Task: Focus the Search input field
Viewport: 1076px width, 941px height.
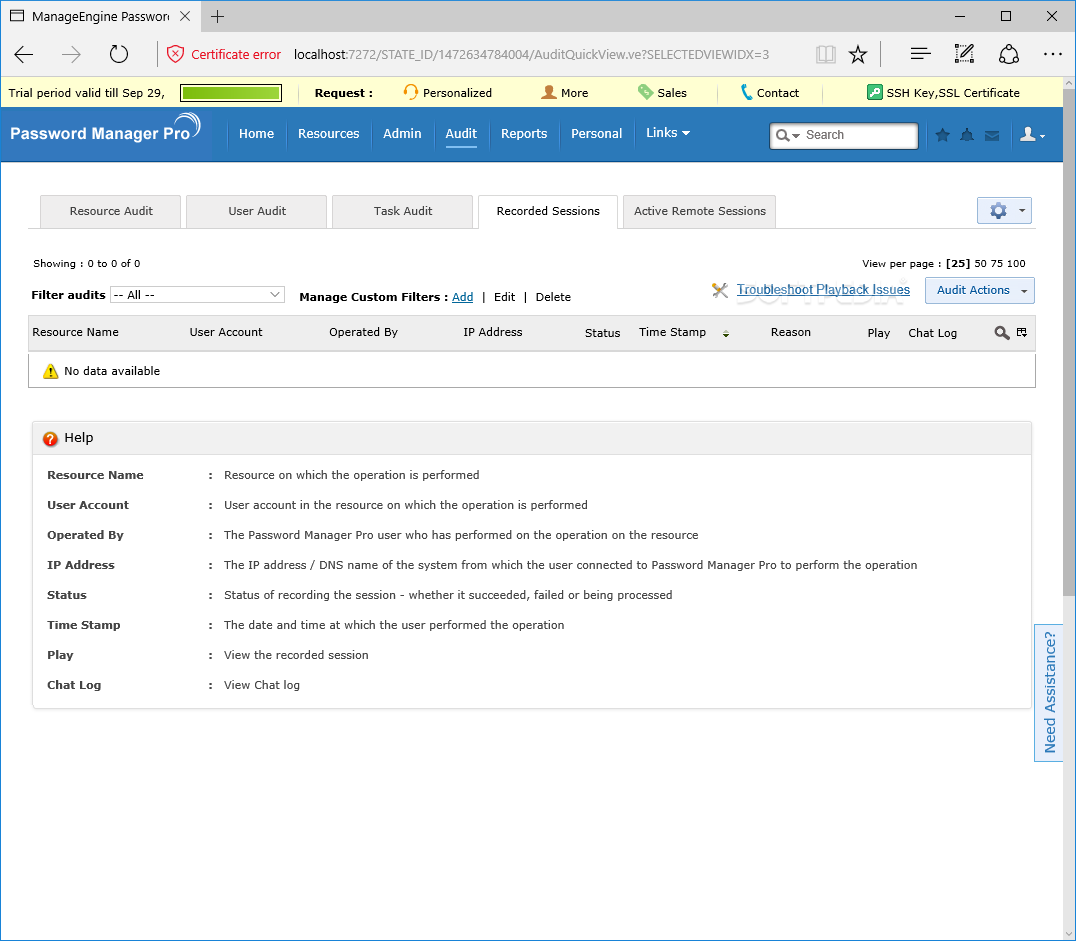Action: click(858, 135)
